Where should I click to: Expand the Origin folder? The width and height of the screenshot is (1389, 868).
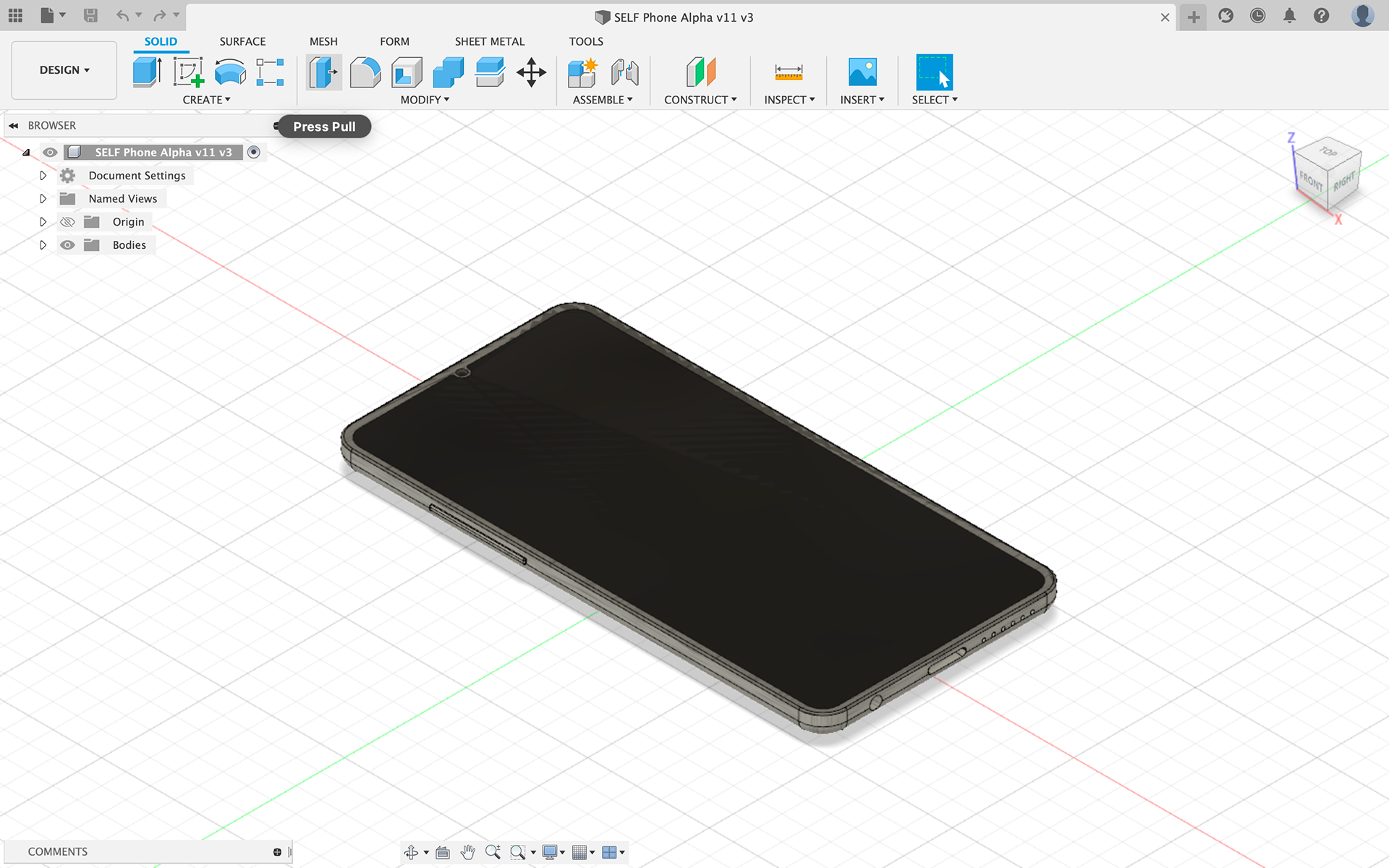coord(43,221)
